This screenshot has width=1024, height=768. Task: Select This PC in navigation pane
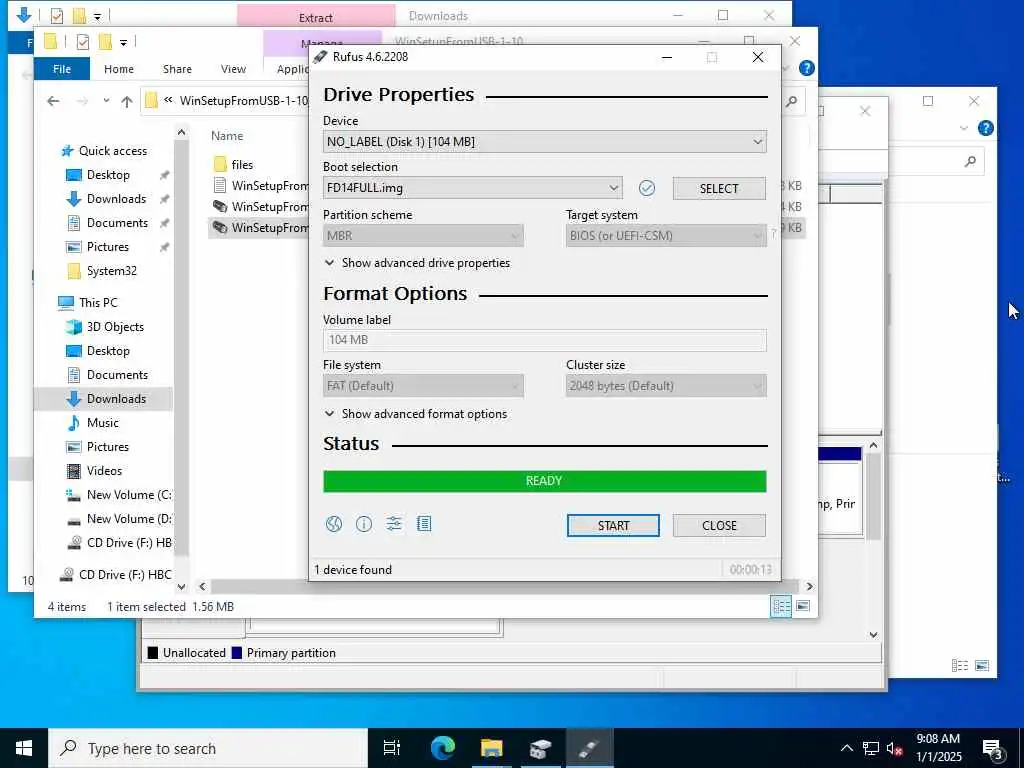98,303
